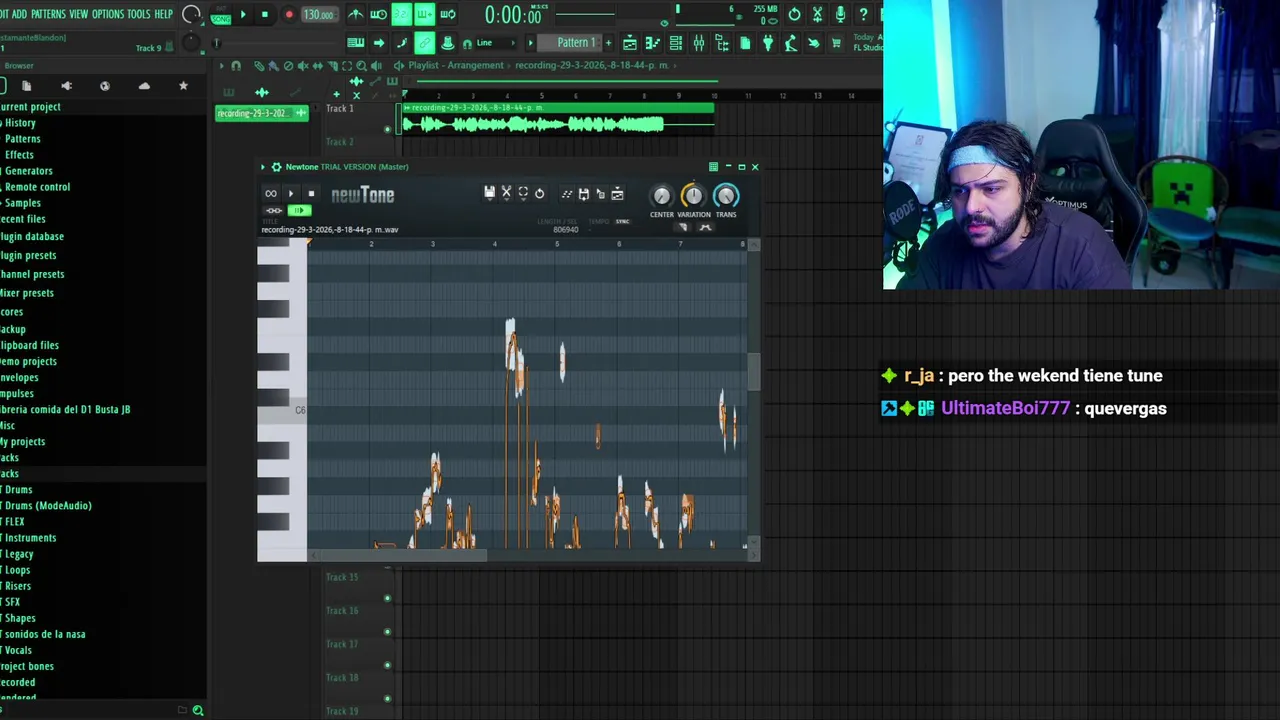Open the Browser view icon in toolbar
The image size is (1280, 720).
tap(722, 42)
